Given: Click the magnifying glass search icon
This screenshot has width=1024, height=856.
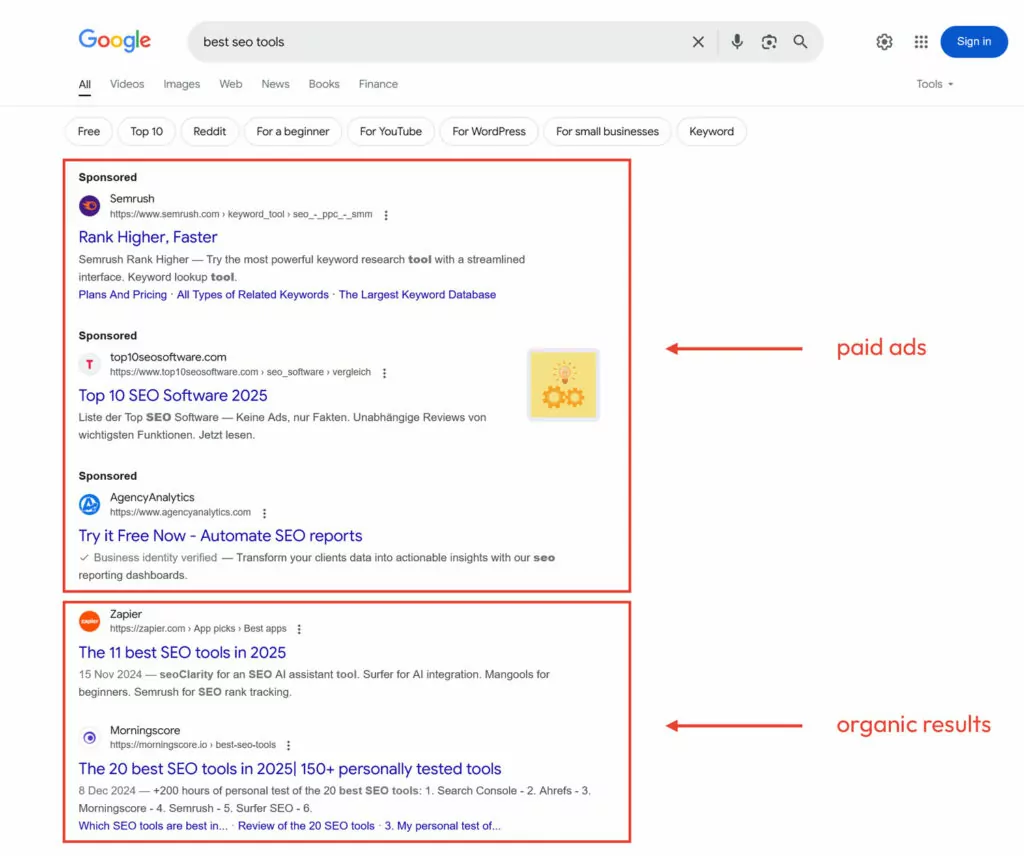Looking at the screenshot, I should tap(800, 42).
